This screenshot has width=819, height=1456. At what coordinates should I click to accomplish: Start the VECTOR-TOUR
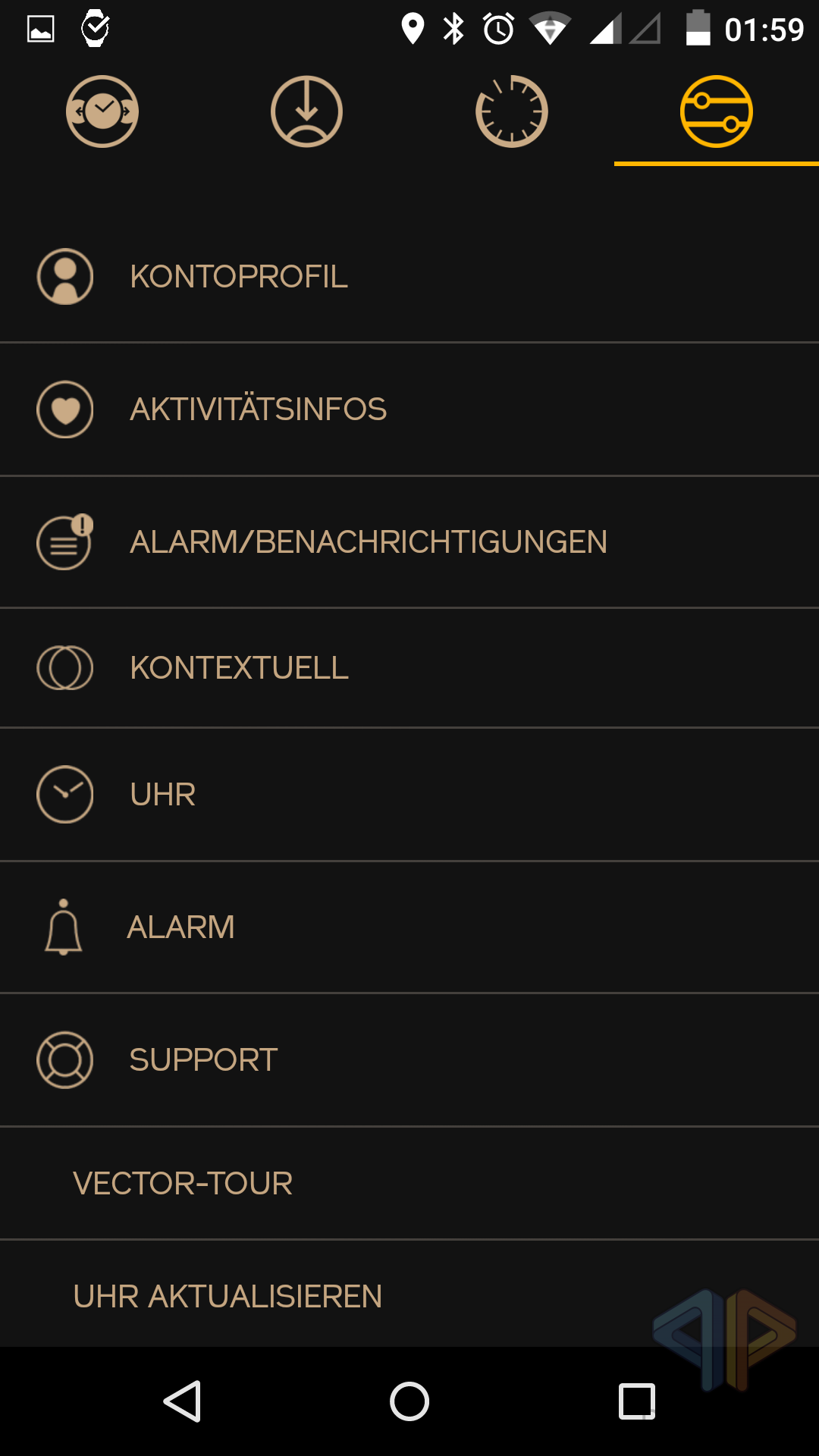coord(183,1184)
